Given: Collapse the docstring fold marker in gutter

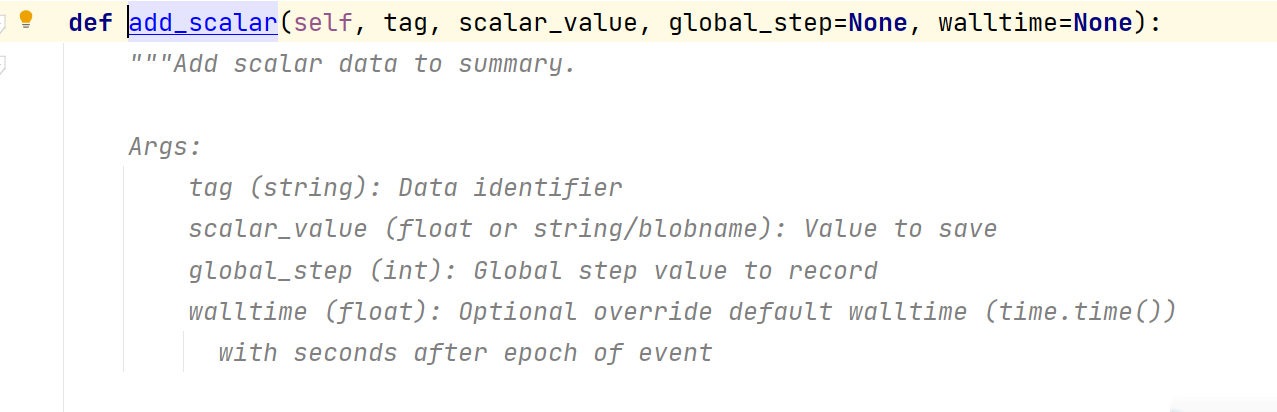Looking at the screenshot, I should (3, 66).
